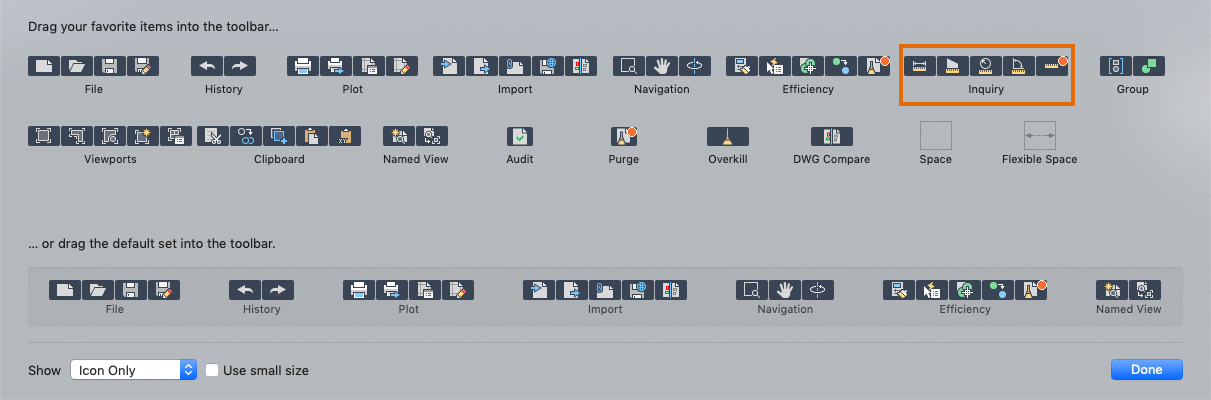
Task: Enable the Use small size checkbox
Action: (212, 370)
